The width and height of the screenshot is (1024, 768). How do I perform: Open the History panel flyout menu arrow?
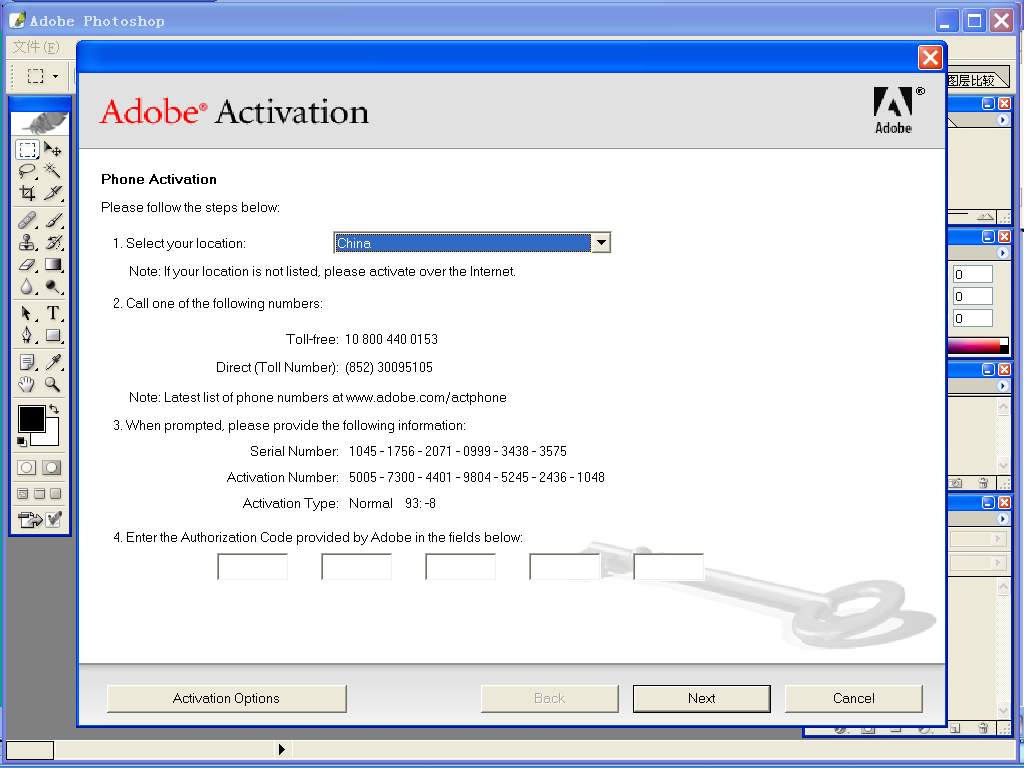tap(1002, 386)
